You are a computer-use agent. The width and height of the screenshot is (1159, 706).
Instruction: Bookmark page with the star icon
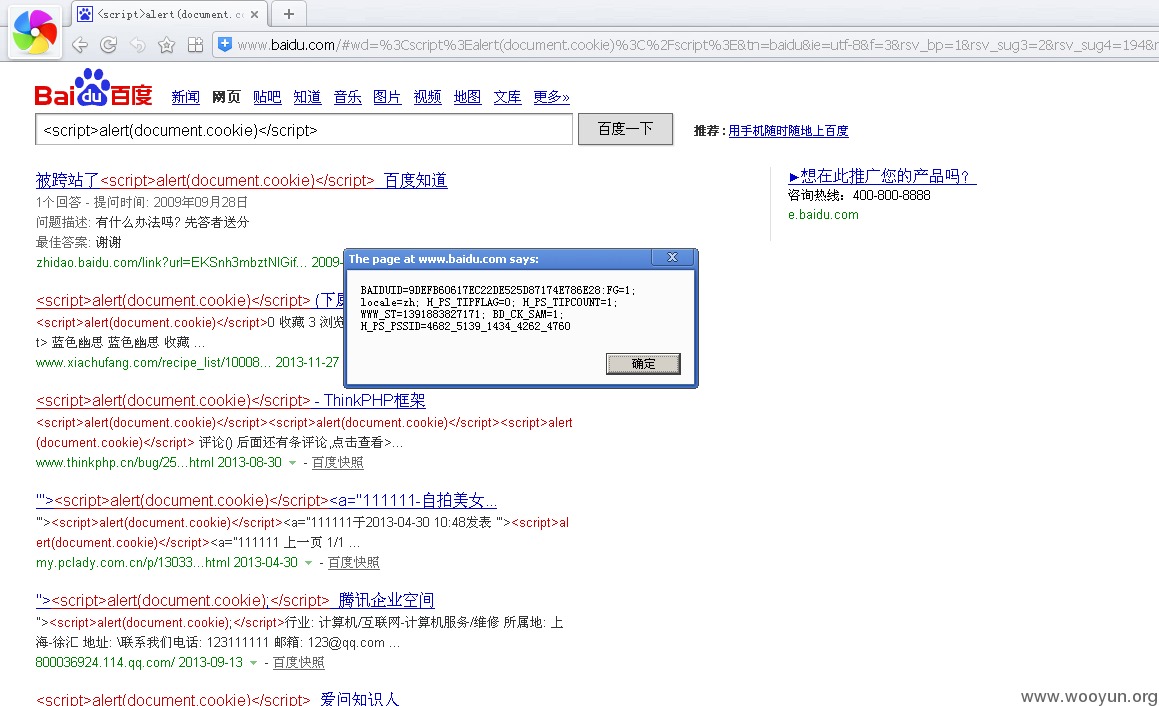tap(166, 45)
